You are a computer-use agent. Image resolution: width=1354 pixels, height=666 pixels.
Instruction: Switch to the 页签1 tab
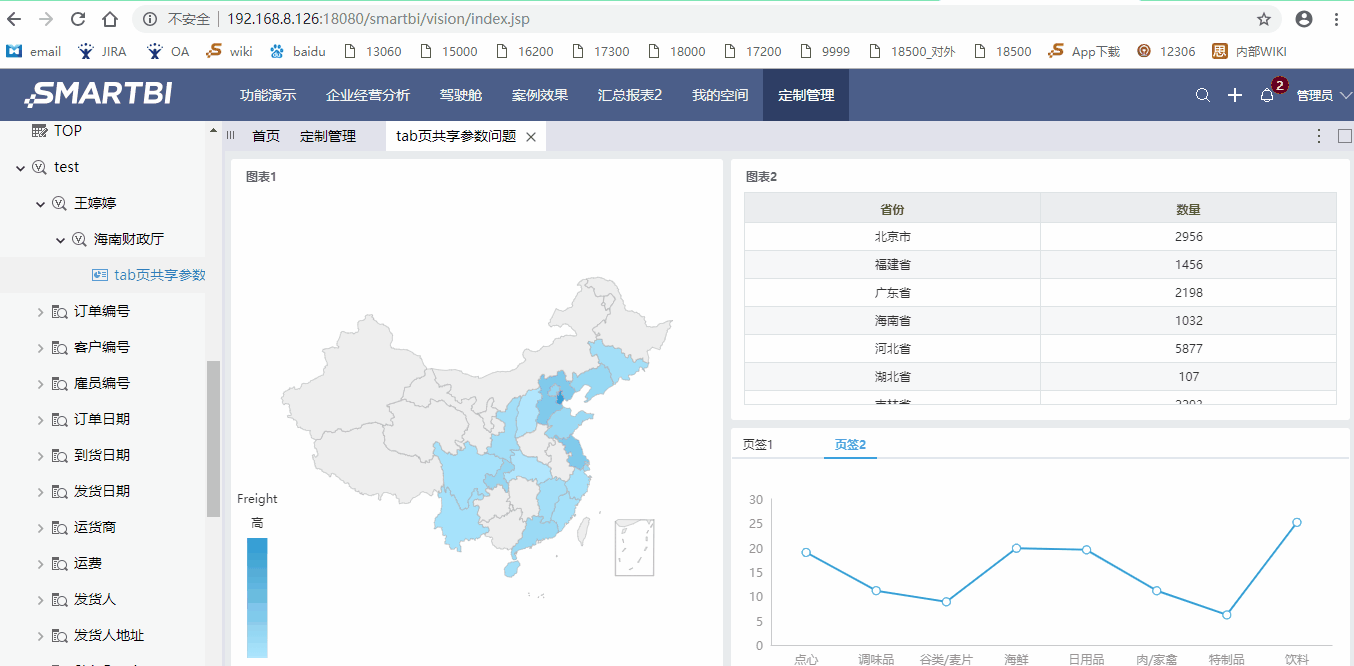(758, 445)
